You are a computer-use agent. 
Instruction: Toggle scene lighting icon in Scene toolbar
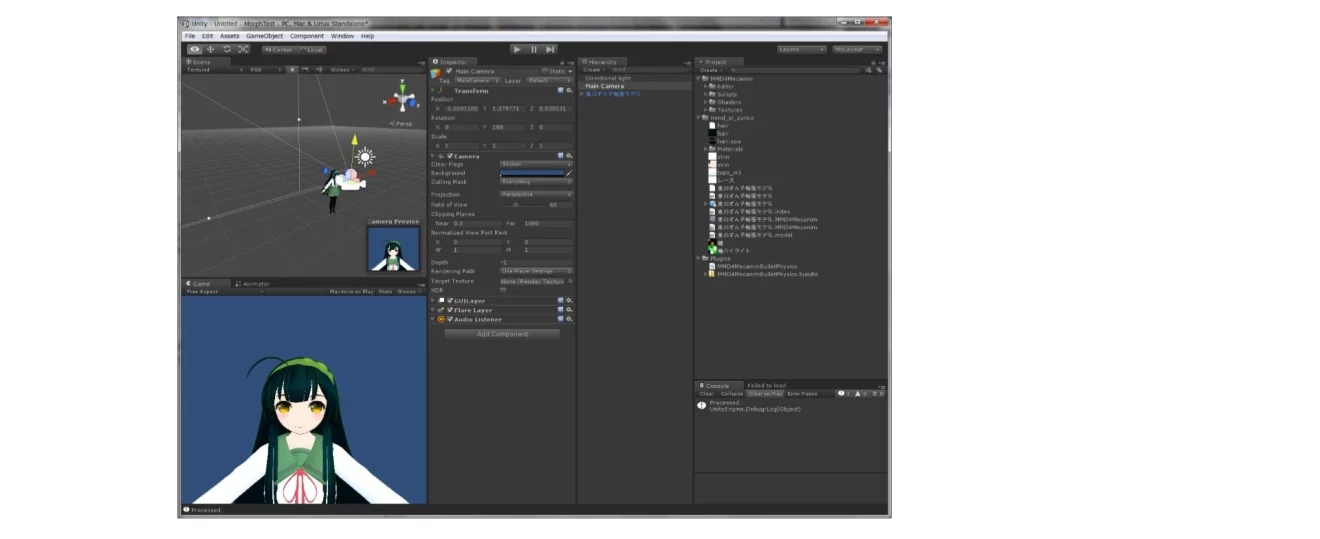[x=292, y=70]
